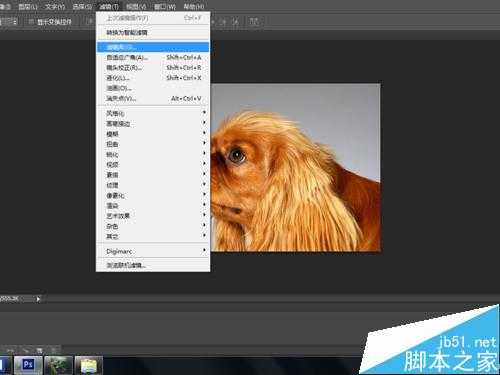
Task: Open the 窗口(W) menu
Action: (165, 6)
